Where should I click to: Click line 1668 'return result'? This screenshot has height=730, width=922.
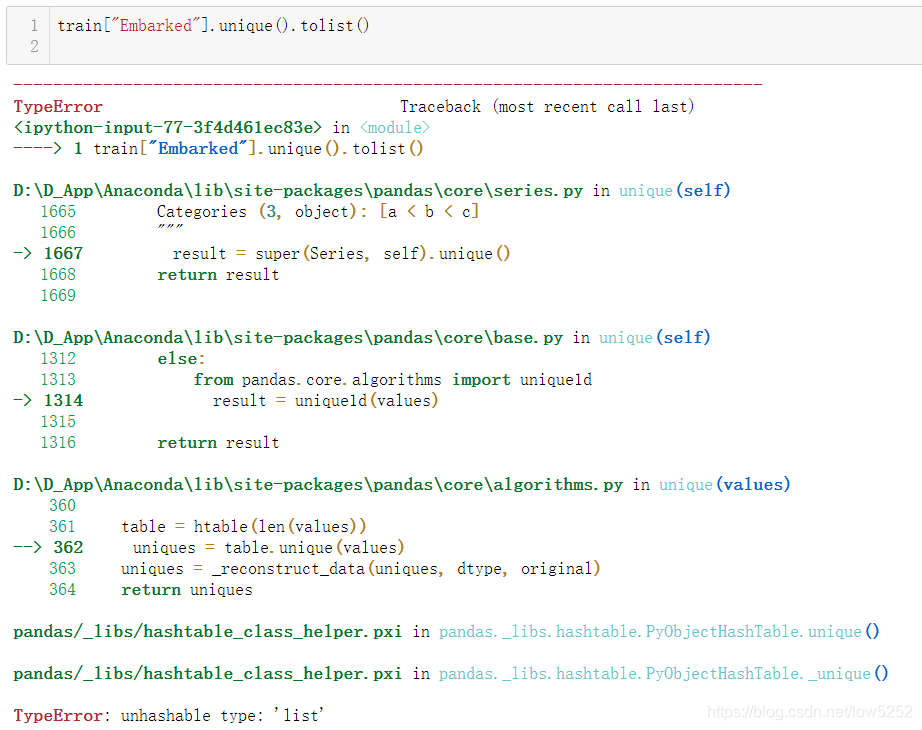218,275
